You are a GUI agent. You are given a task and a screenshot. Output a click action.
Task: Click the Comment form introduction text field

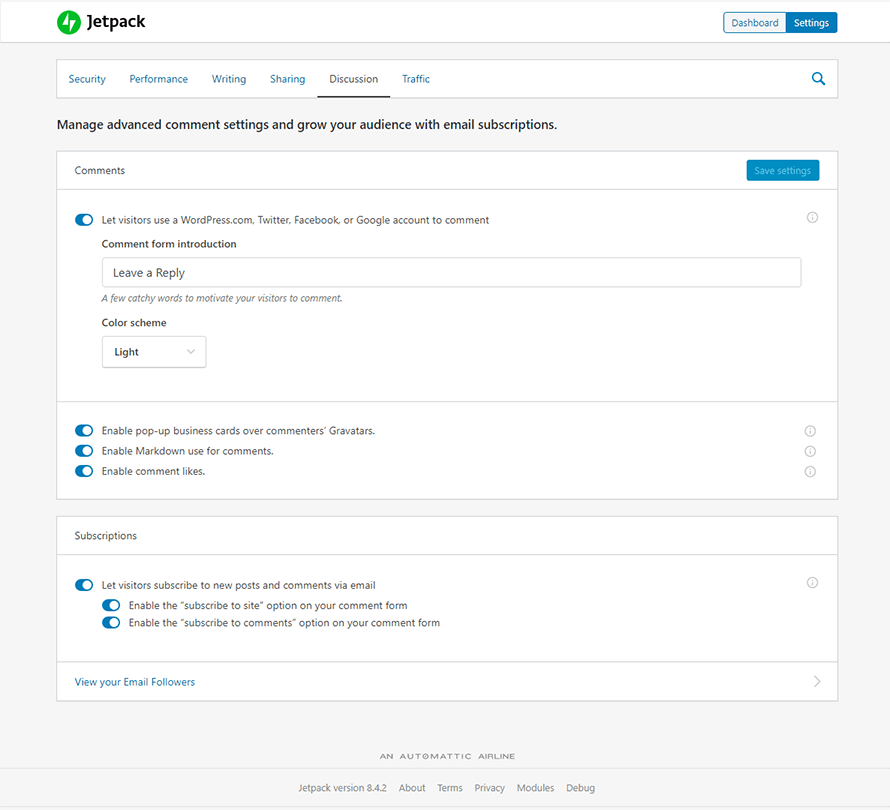click(x=451, y=272)
